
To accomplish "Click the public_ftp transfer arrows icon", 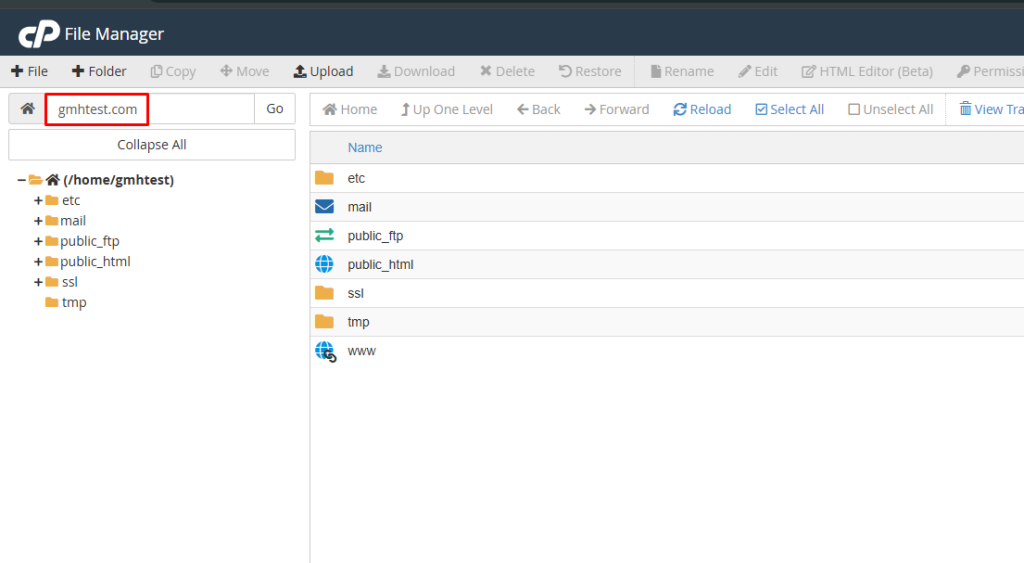I will tap(324, 236).
